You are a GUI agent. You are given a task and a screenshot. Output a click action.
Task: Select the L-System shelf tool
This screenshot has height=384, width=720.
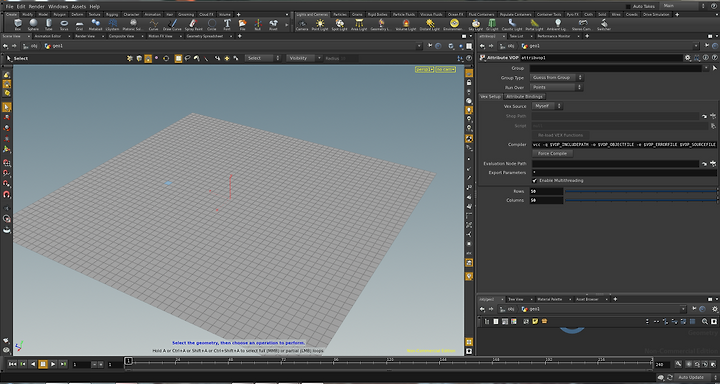coord(112,24)
